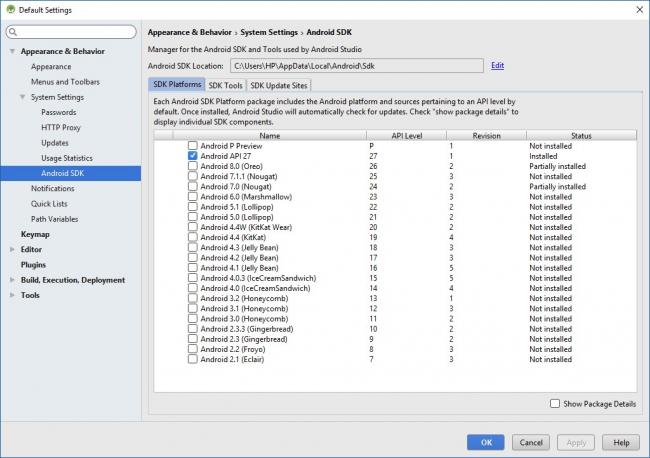The image size is (650, 458).
Task: Select Updates in the tree
Action: [55, 143]
